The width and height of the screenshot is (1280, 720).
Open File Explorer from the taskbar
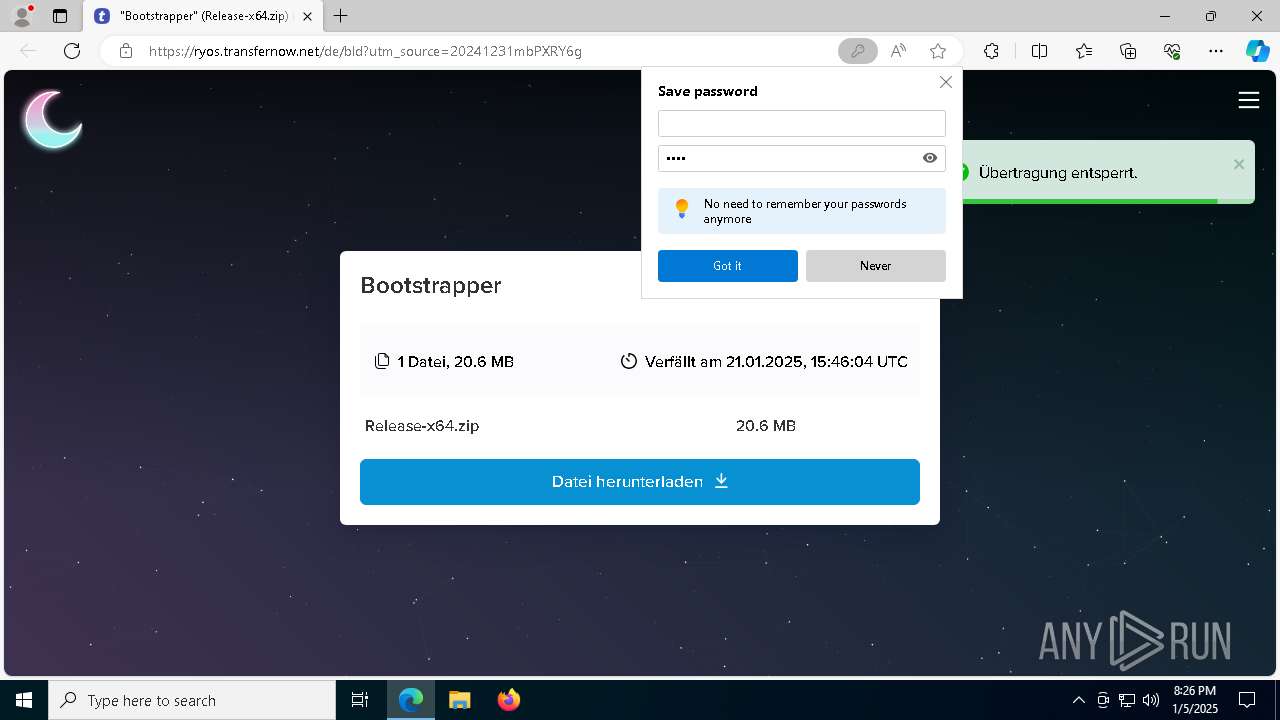(459, 700)
